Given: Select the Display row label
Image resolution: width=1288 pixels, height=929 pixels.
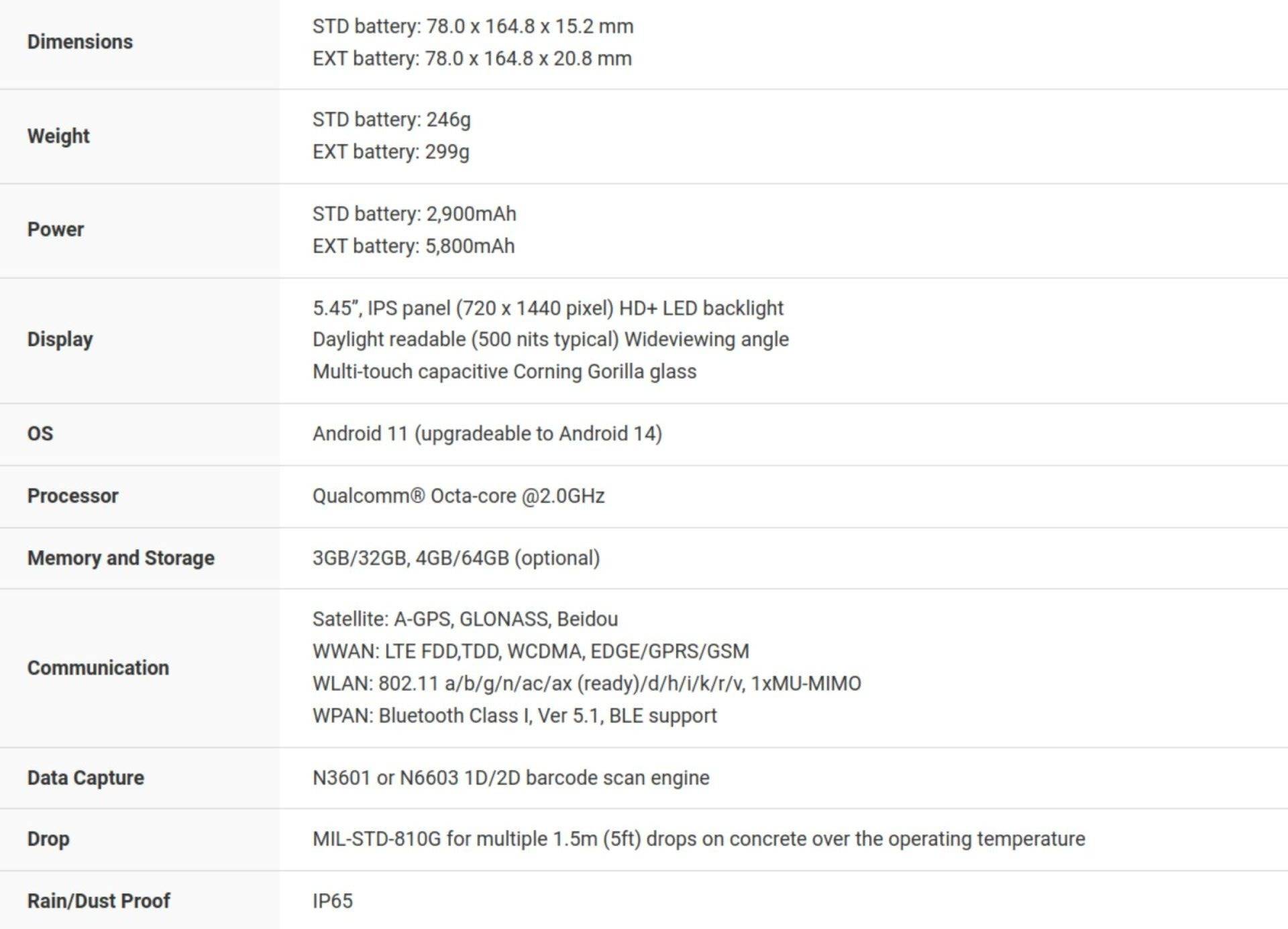Looking at the screenshot, I should [x=60, y=339].
